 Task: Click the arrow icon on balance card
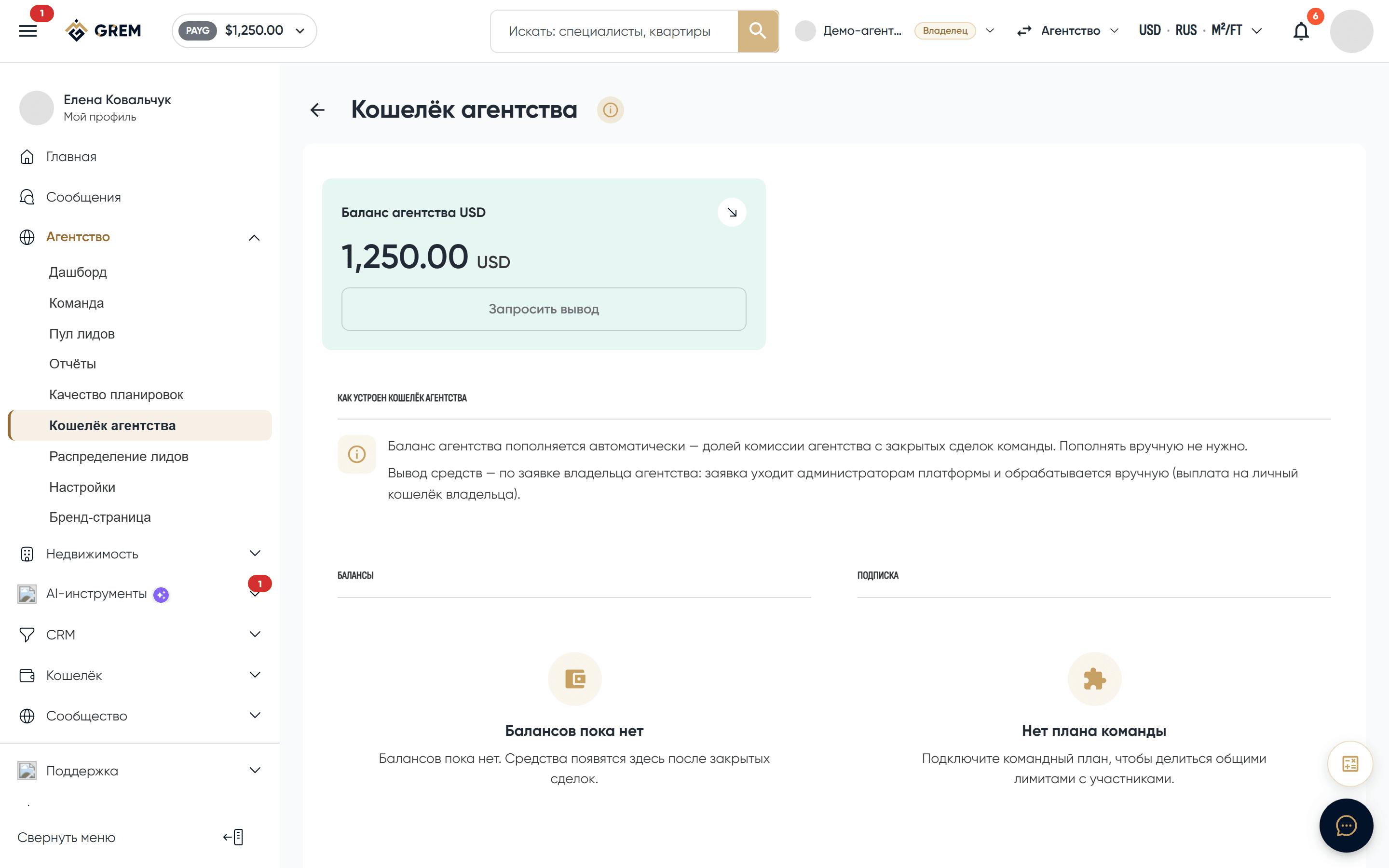click(732, 212)
